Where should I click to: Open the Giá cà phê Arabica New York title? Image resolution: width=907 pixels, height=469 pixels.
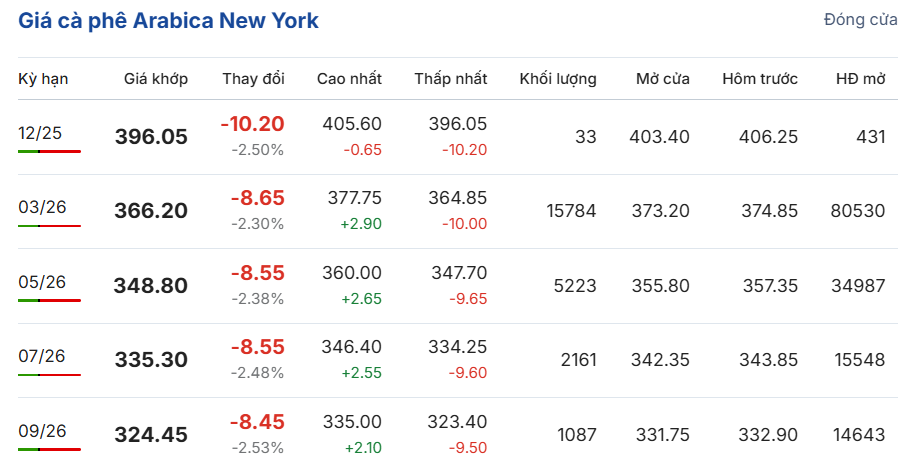pos(168,20)
